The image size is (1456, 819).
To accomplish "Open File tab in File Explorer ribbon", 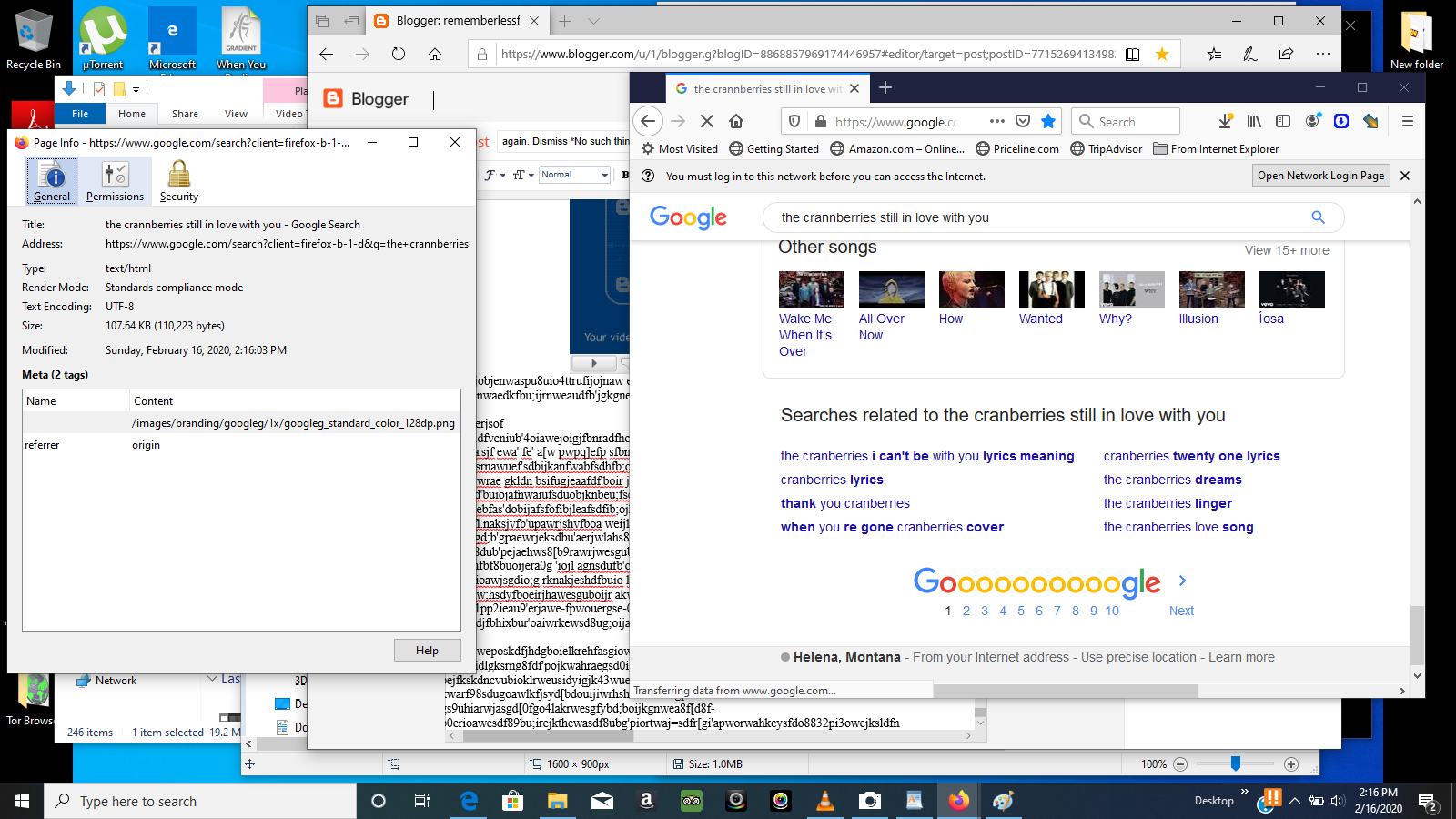I will (x=80, y=114).
